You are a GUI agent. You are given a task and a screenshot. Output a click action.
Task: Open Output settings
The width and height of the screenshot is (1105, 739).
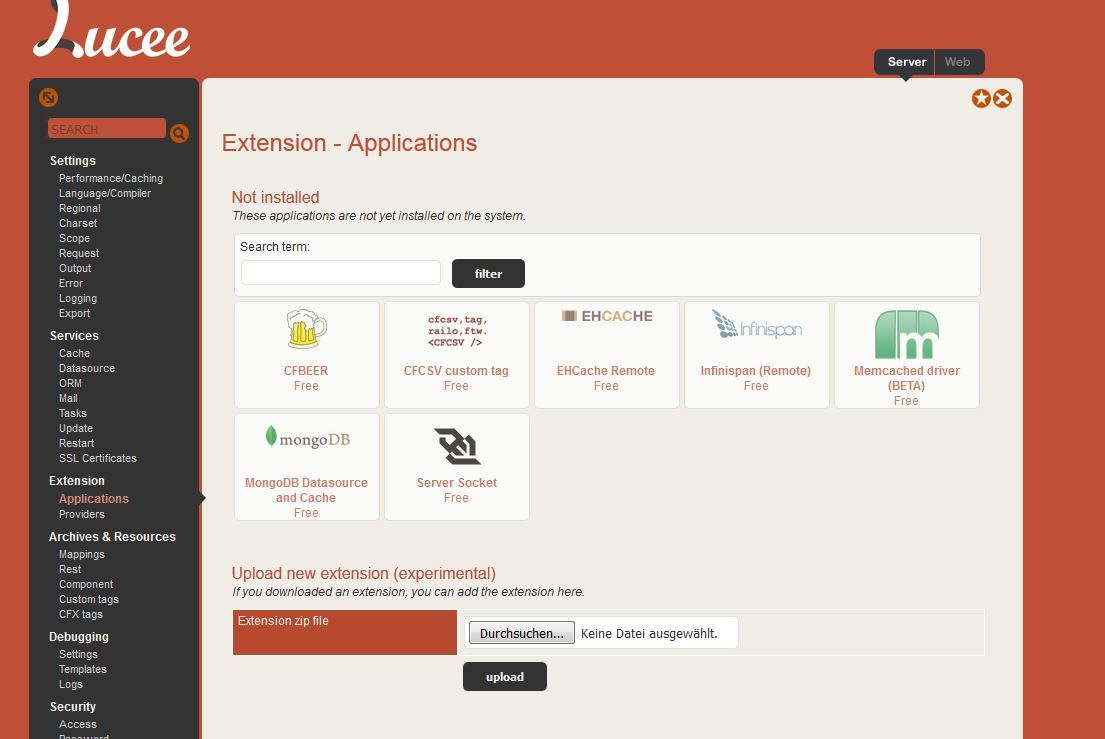75,268
